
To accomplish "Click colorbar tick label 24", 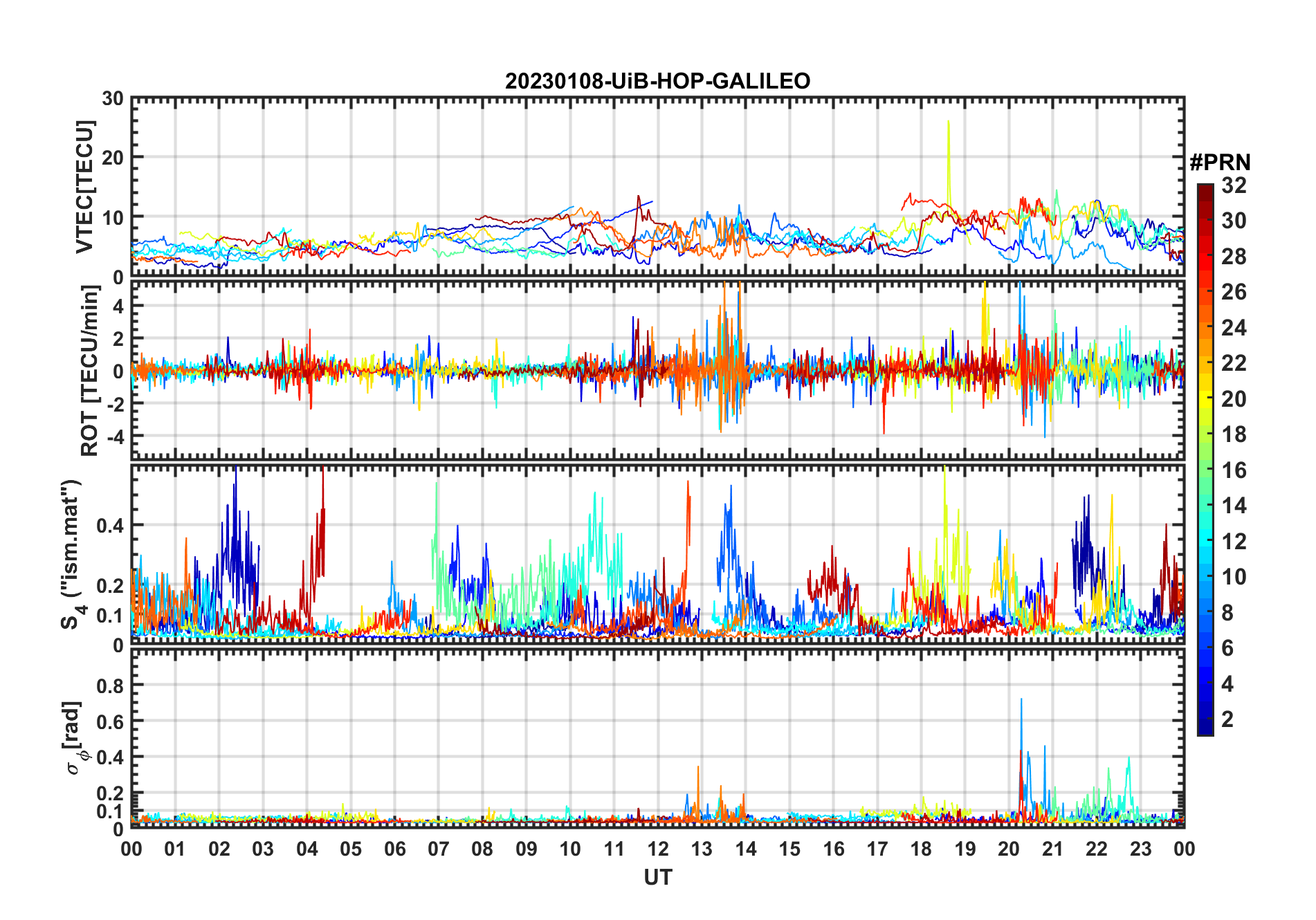I will tap(1234, 328).
